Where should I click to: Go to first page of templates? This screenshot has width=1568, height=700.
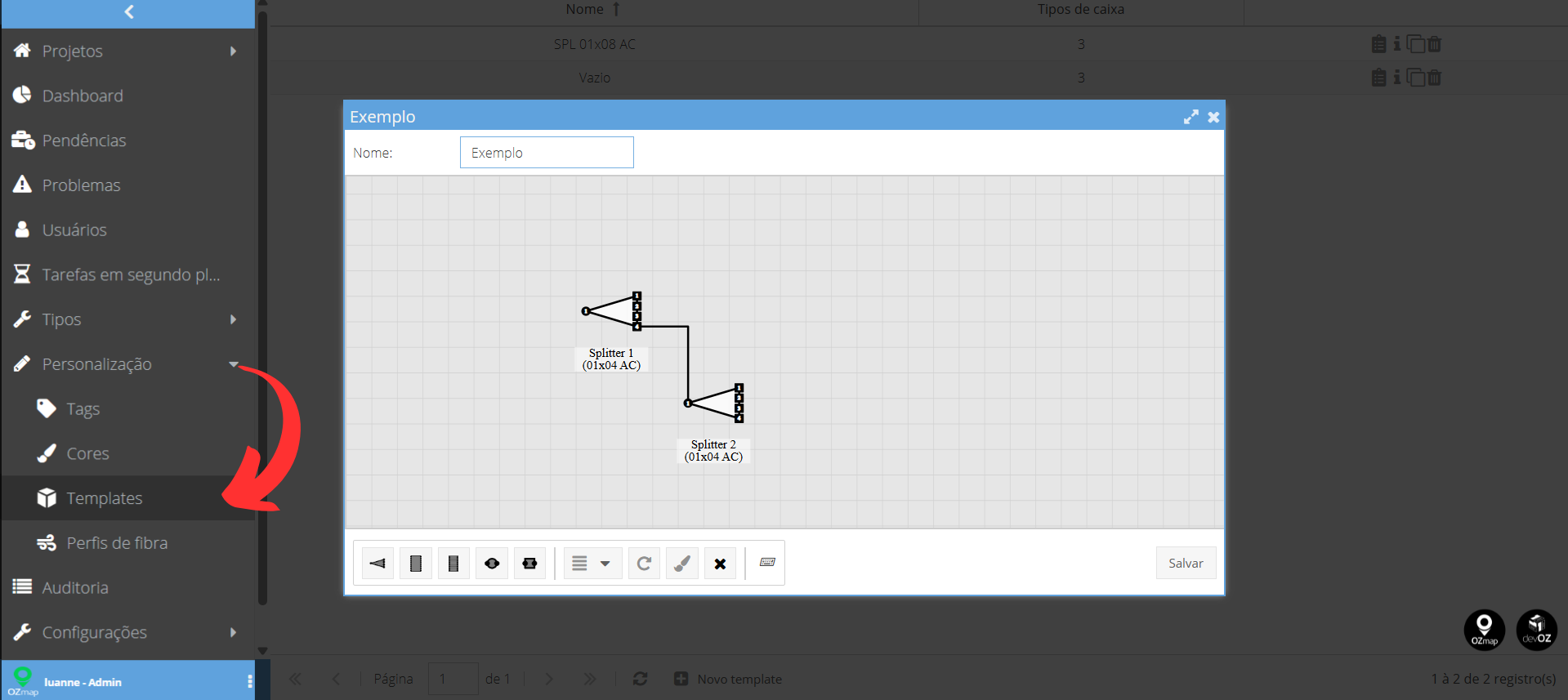click(295, 679)
